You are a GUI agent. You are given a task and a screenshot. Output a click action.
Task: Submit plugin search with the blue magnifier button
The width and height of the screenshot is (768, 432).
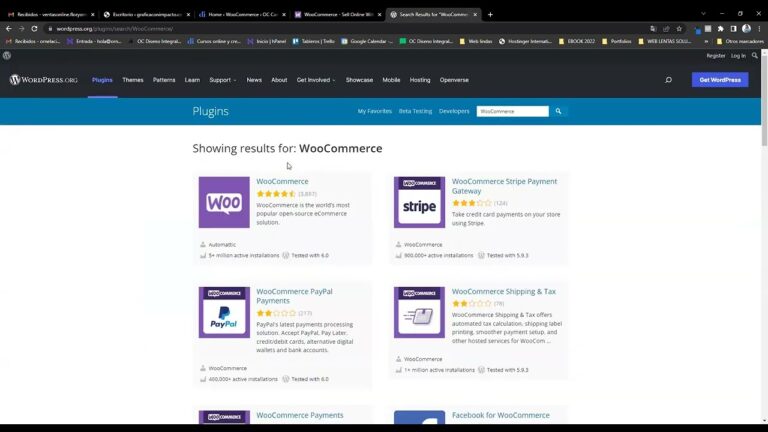(558, 111)
